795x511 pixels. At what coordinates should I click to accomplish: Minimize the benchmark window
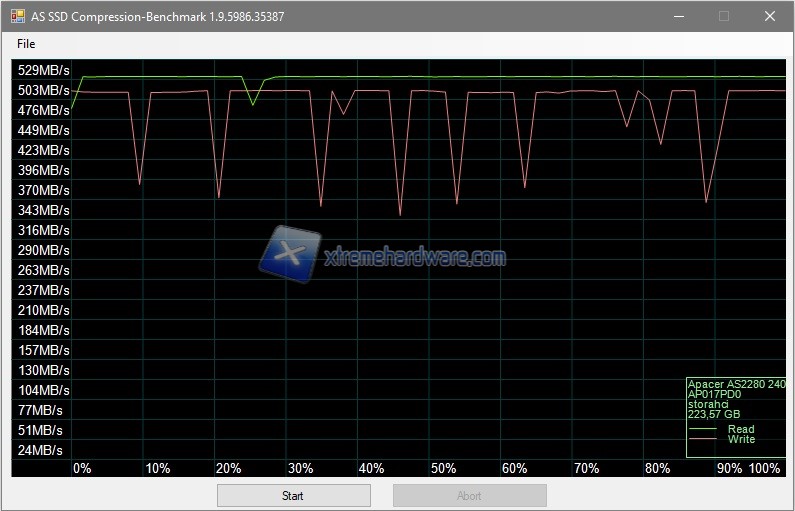point(680,16)
